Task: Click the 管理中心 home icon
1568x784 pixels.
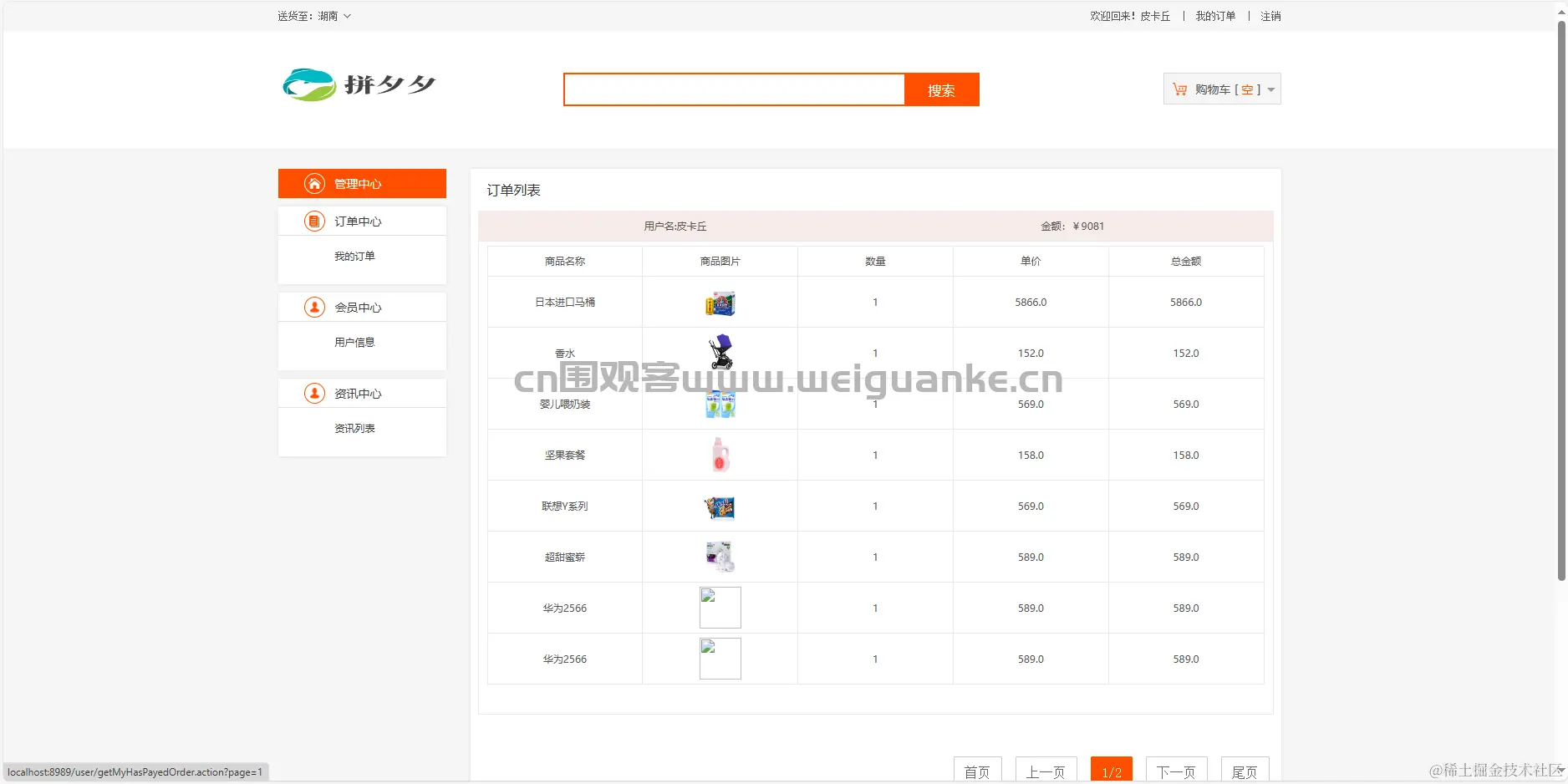Action: (314, 184)
